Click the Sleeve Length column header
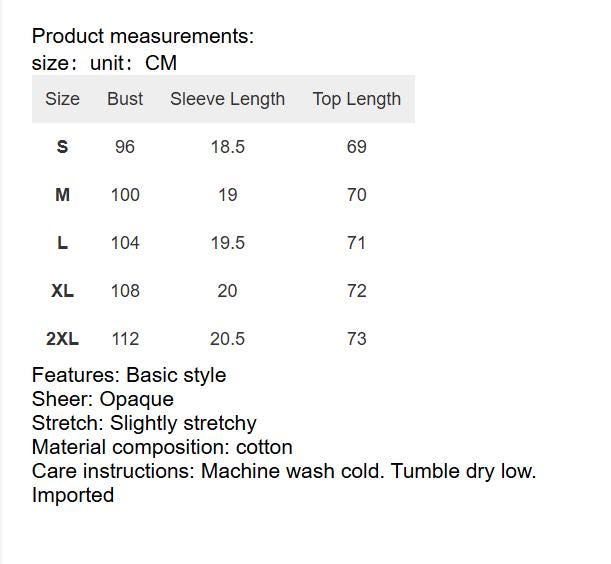The image size is (611, 564). 228,99
